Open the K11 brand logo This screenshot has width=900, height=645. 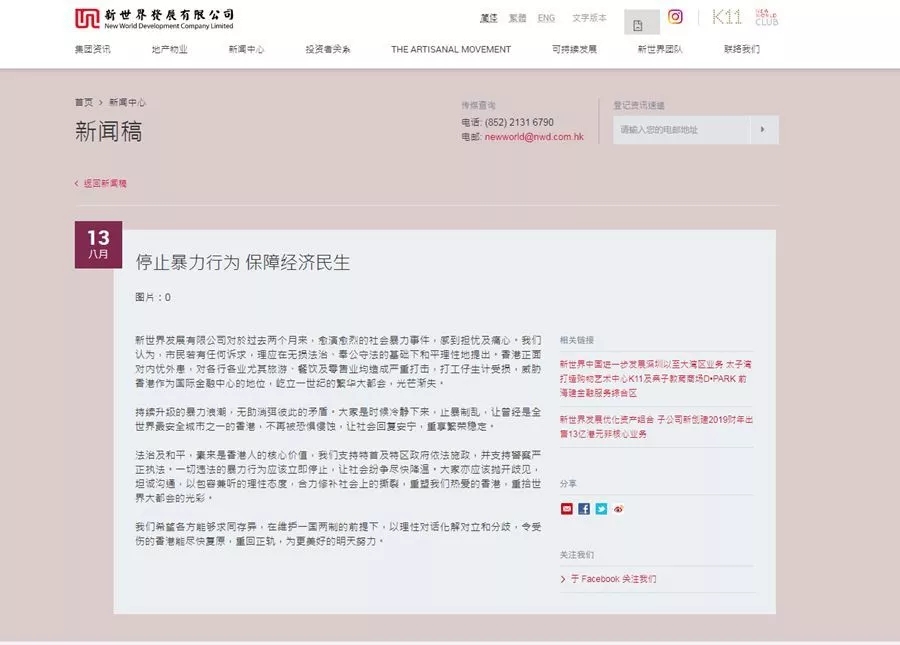click(x=726, y=17)
